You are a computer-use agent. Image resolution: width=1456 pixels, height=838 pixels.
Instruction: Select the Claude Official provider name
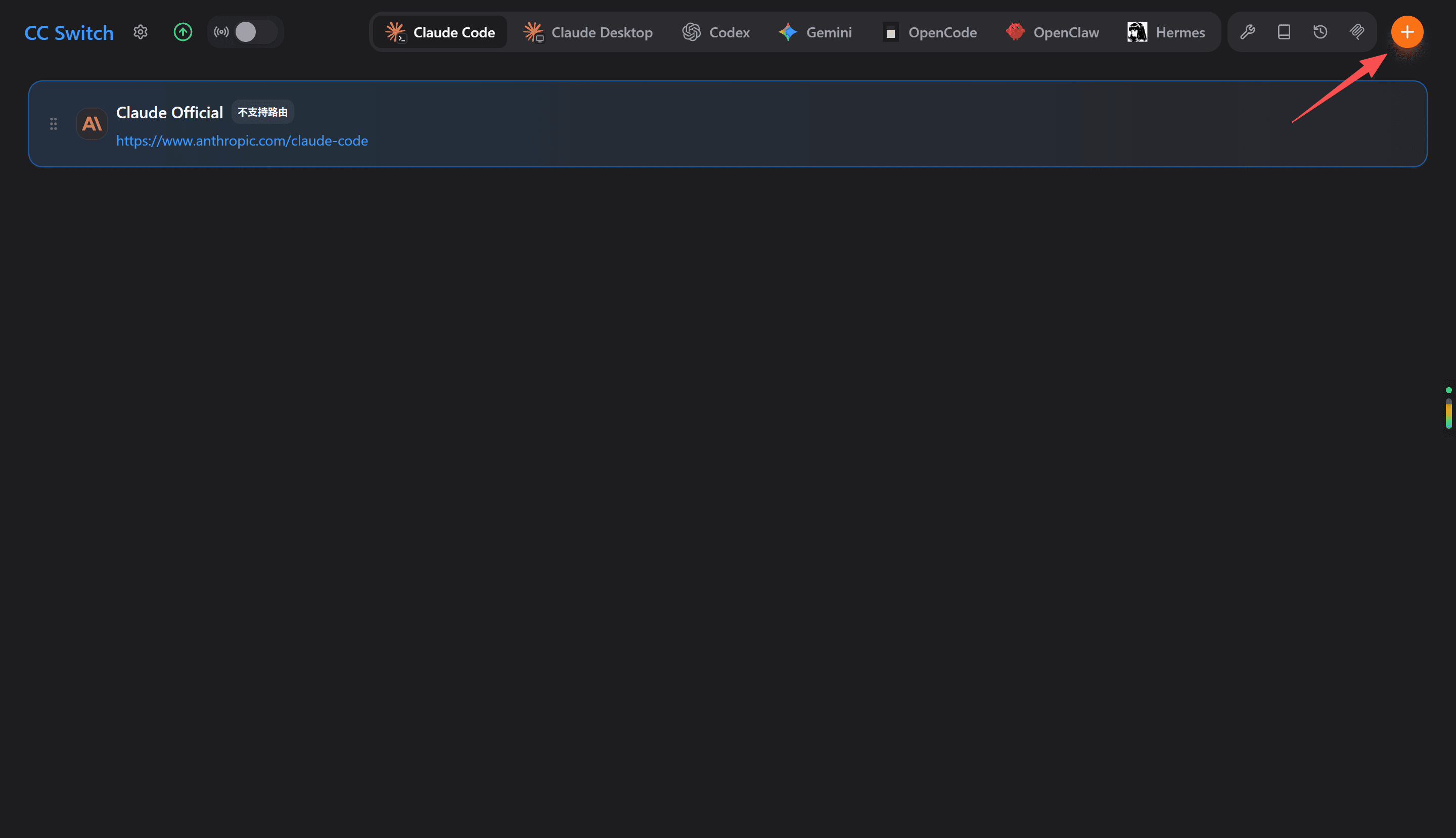click(169, 113)
